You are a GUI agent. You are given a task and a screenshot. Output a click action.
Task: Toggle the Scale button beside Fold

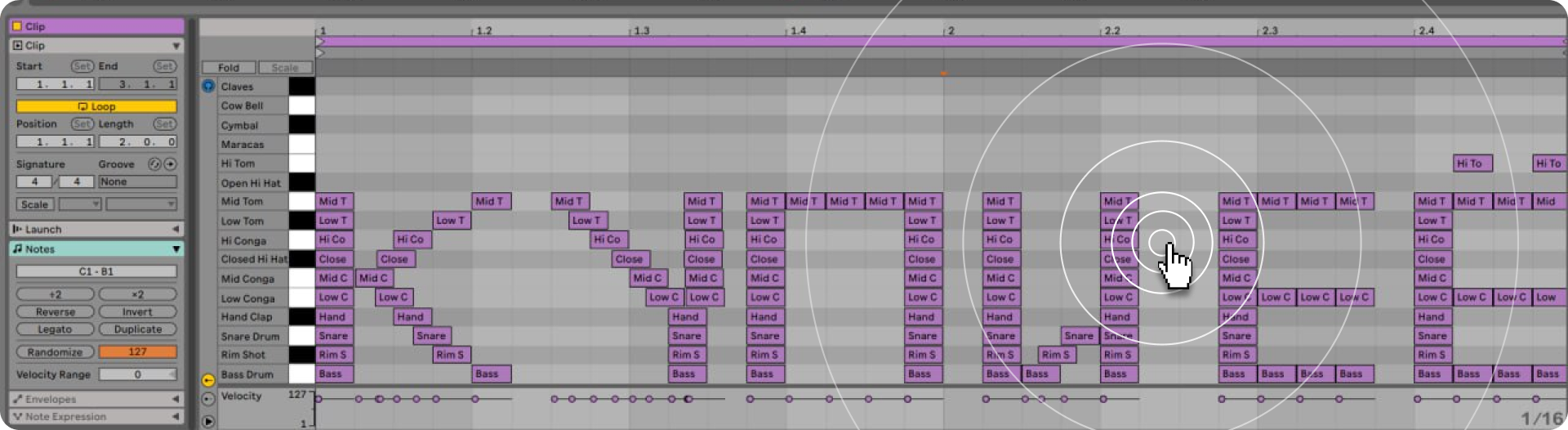285,68
